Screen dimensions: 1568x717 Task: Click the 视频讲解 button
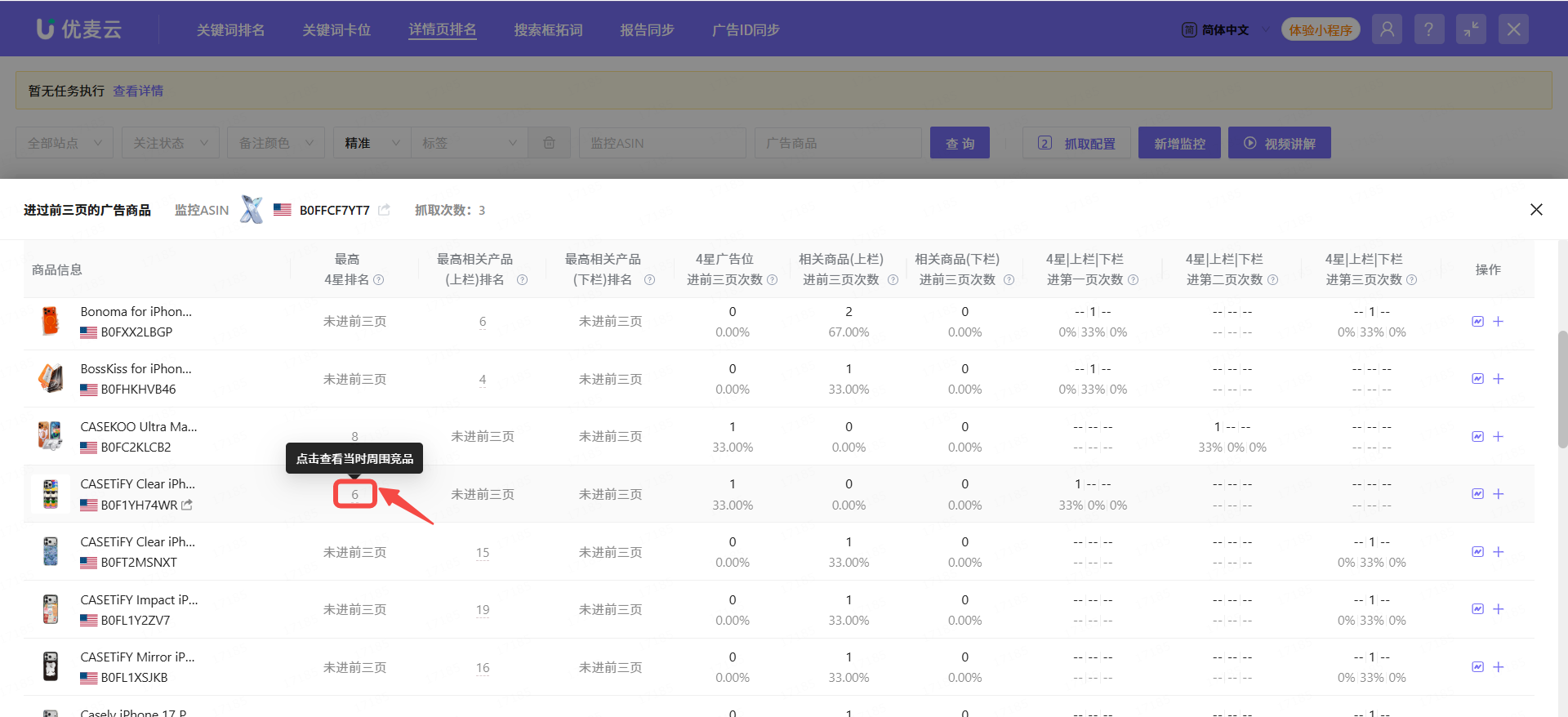(x=1280, y=143)
